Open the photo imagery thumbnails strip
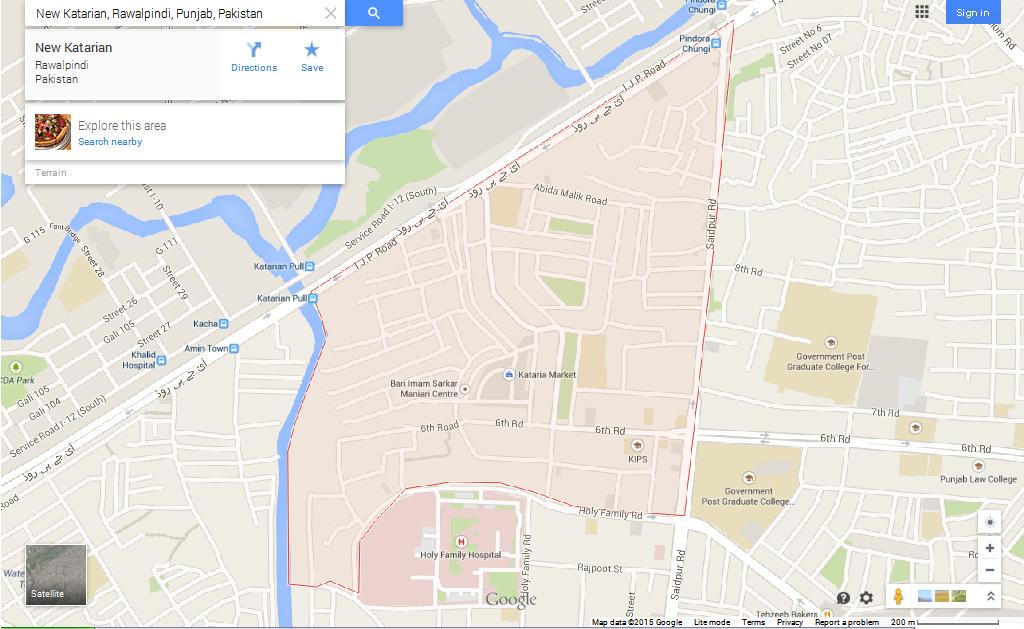This screenshot has height=629, width=1024. tap(942, 596)
